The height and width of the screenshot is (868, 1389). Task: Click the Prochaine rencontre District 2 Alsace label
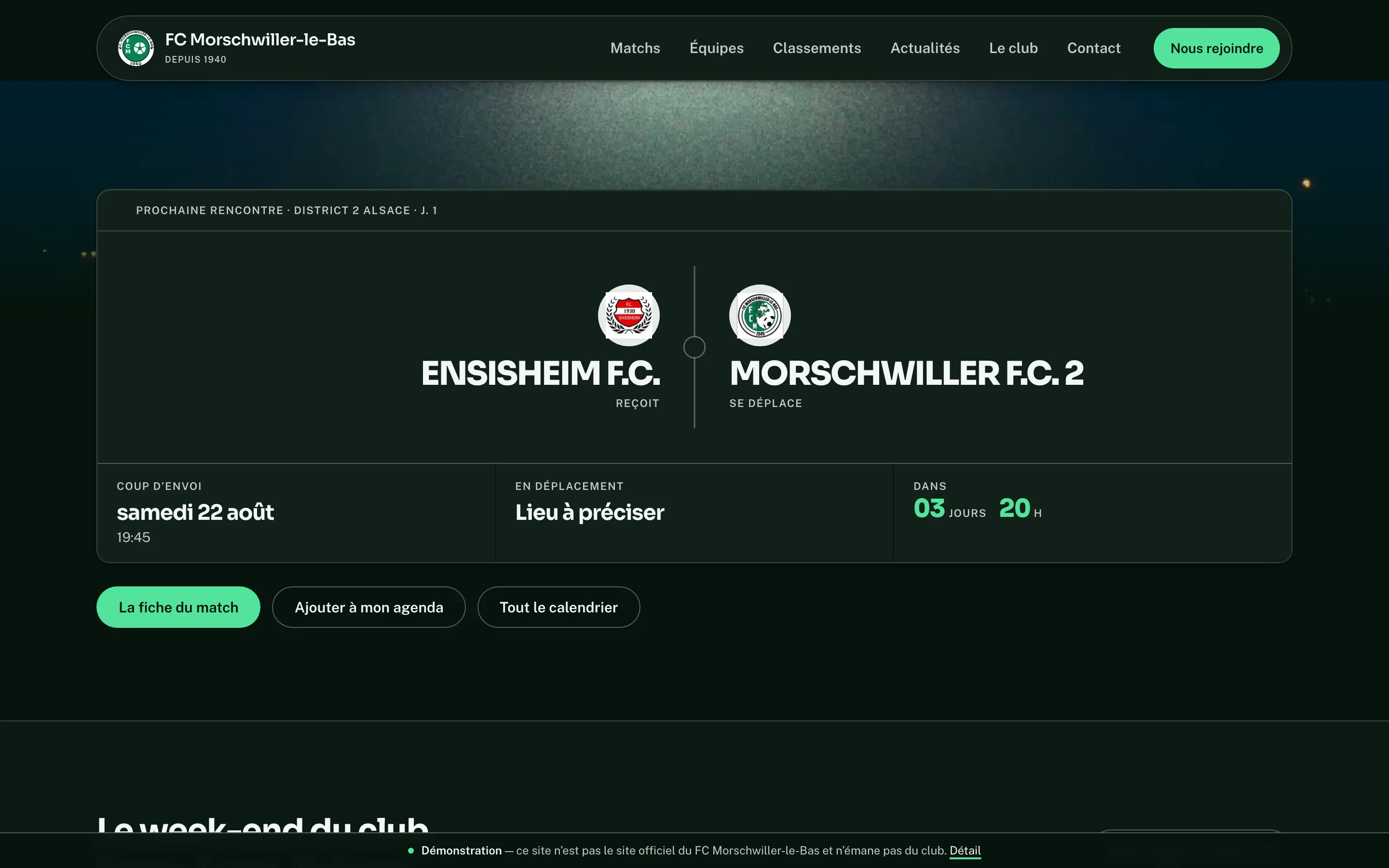tap(286, 211)
